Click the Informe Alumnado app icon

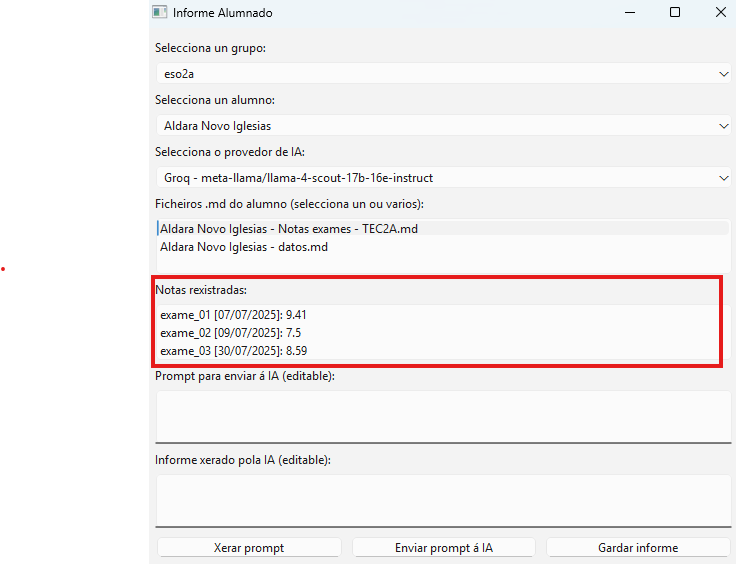(x=159, y=13)
